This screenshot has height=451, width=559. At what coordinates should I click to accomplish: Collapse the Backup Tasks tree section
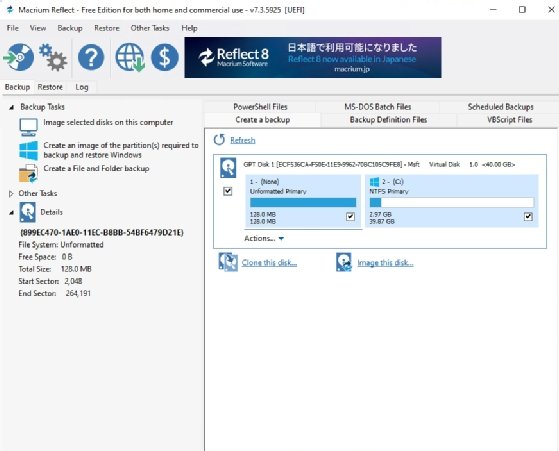pos(11,107)
